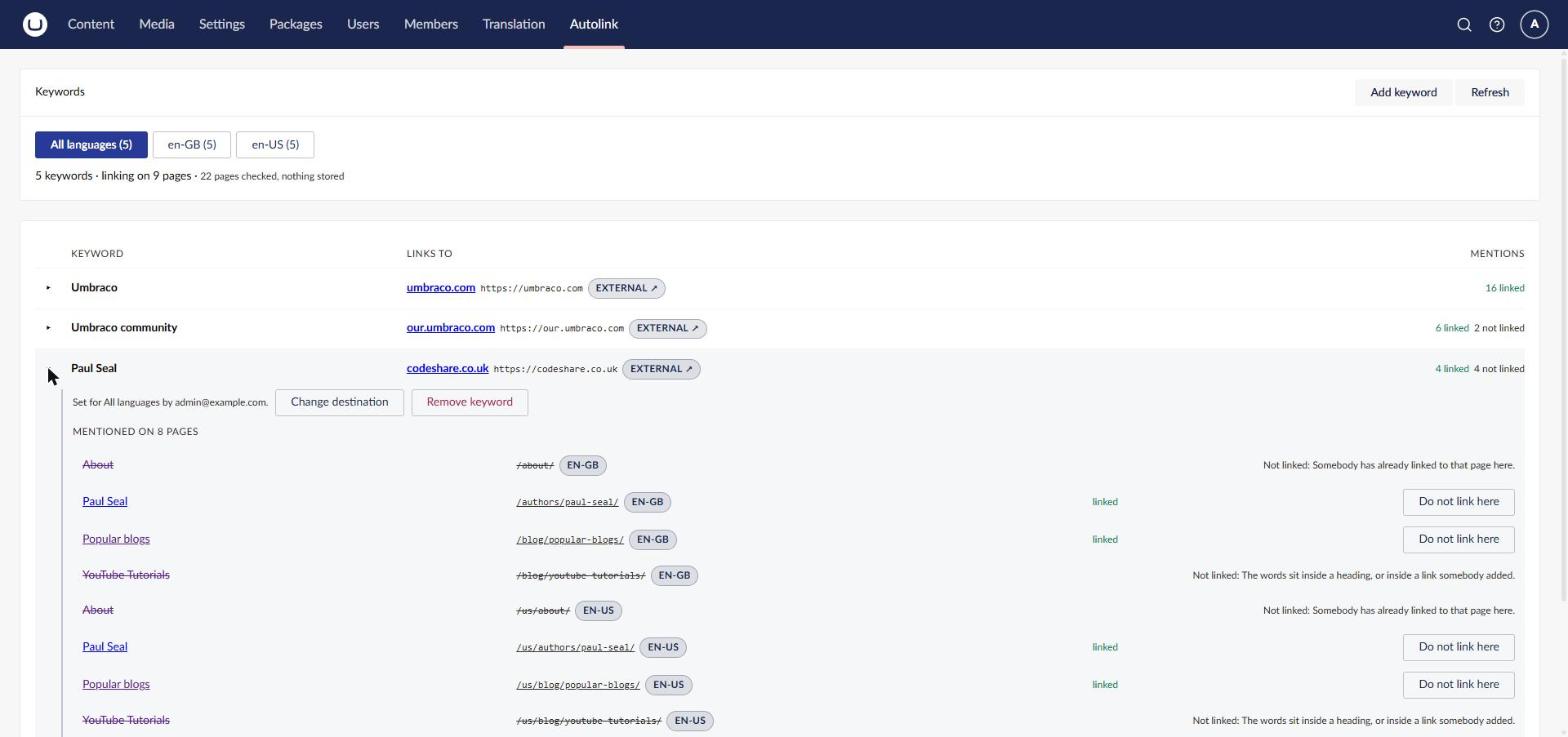The image size is (1568, 737).
Task: Click the "Paul Seal" keyword name
Action: click(x=94, y=369)
